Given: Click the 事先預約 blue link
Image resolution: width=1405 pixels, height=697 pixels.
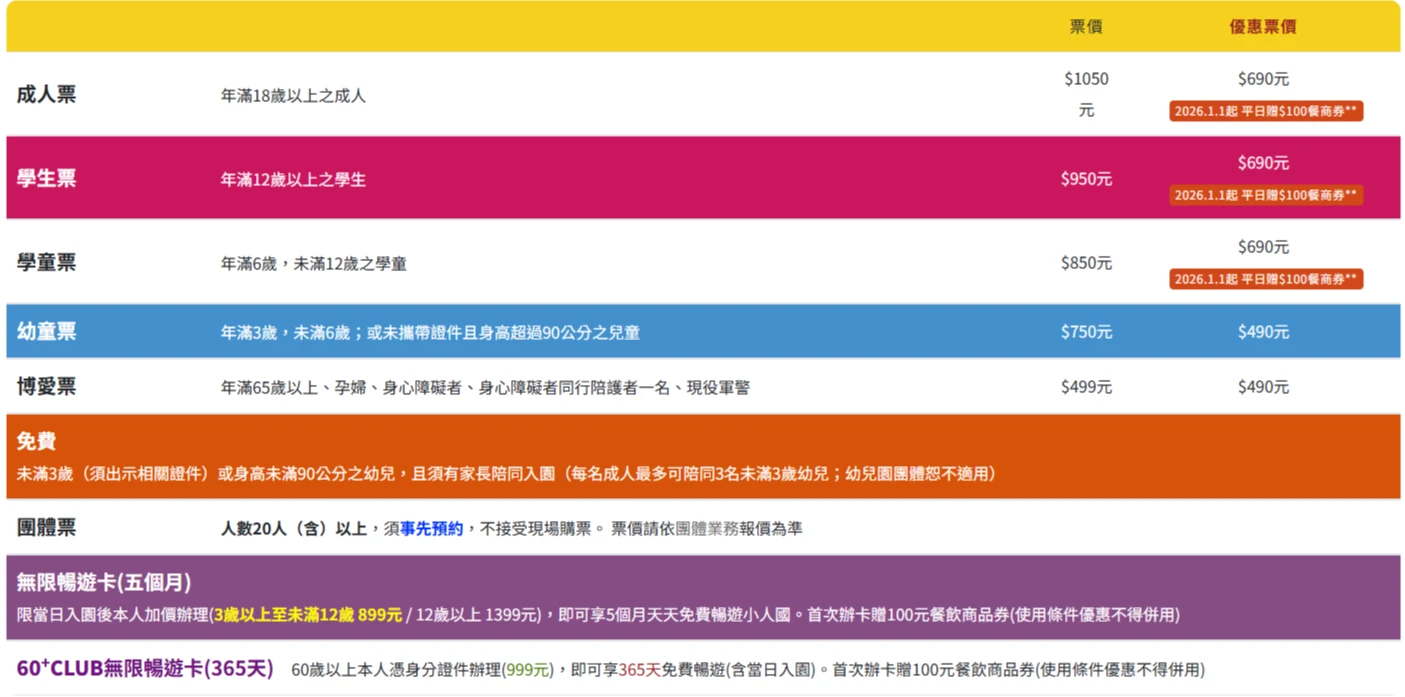Looking at the screenshot, I should [432, 528].
